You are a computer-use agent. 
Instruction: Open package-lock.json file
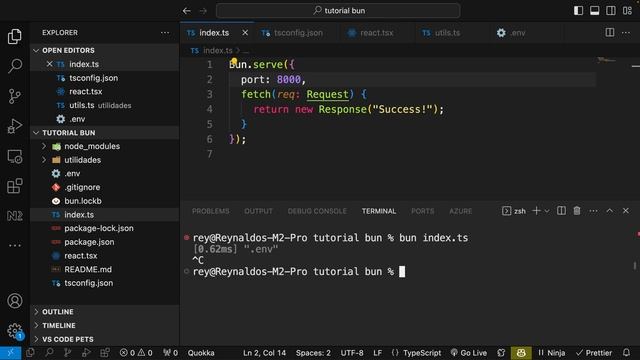[104, 228]
